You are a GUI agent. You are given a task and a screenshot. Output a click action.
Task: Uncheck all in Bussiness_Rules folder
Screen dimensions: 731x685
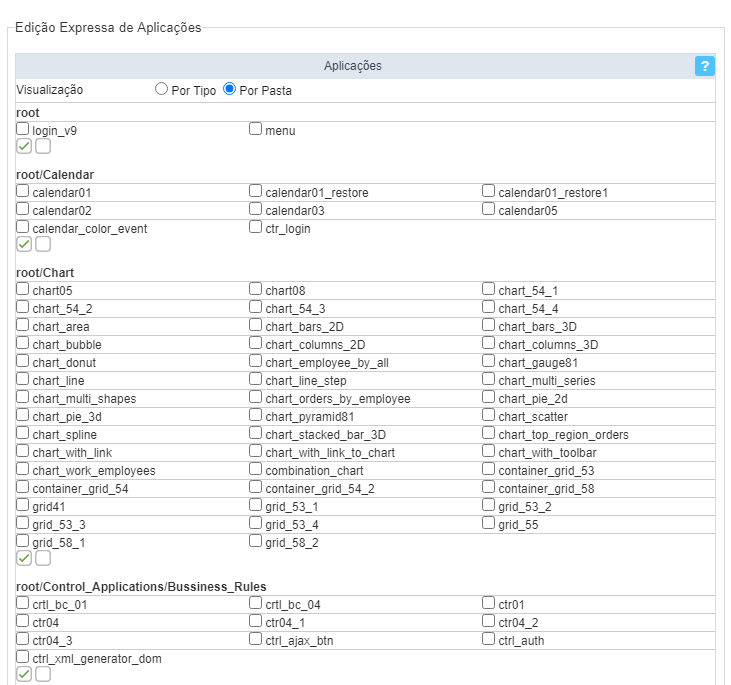tap(43, 674)
